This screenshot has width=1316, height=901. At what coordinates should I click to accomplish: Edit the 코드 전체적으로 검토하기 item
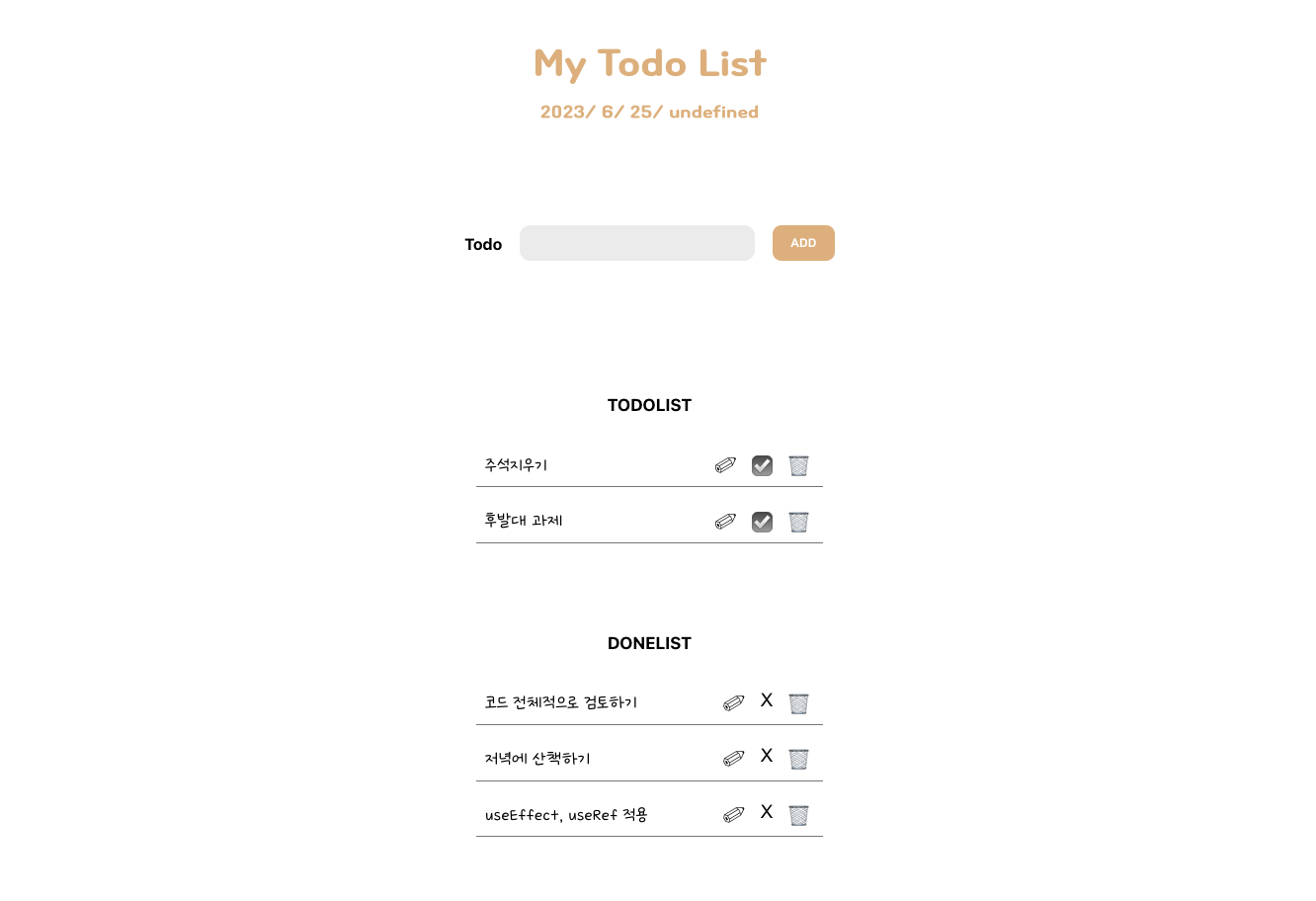pos(733,702)
